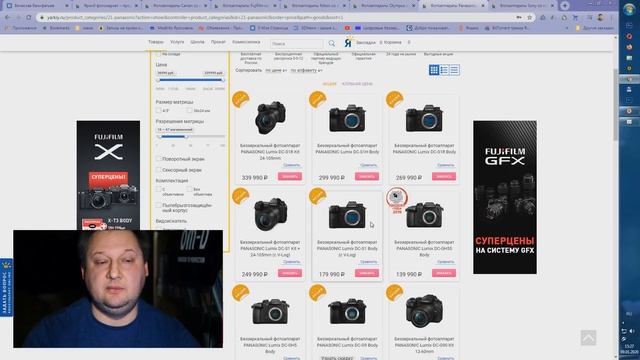Open the Яндекс 'Я' icon in header
640x360 pixels.
pyautogui.click(x=348, y=42)
